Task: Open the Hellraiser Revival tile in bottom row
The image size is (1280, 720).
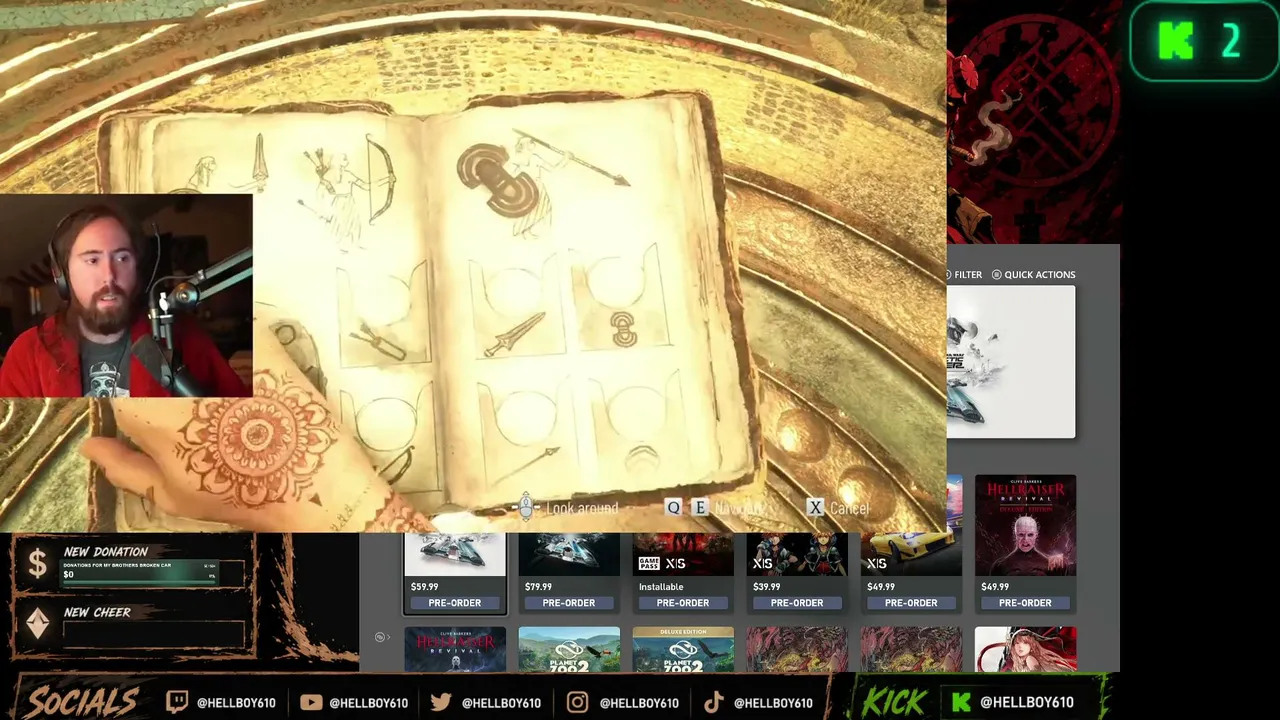Action: tap(455, 649)
